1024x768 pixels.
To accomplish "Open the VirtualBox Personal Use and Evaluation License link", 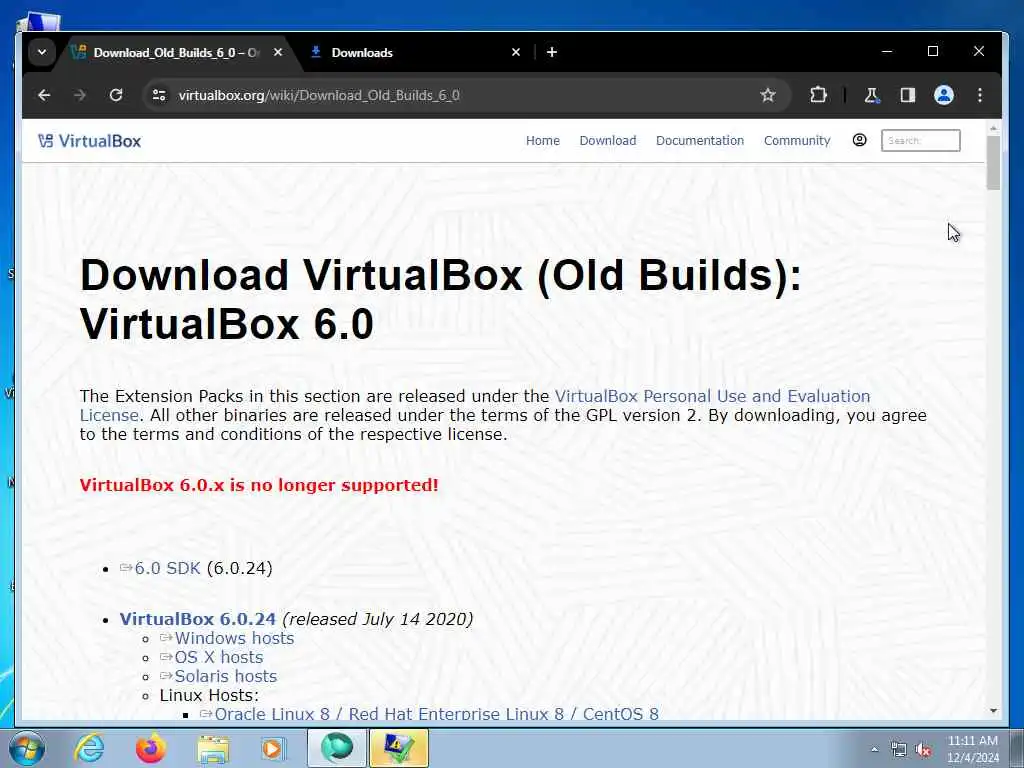I will pyautogui.click(x=712, y=396).
